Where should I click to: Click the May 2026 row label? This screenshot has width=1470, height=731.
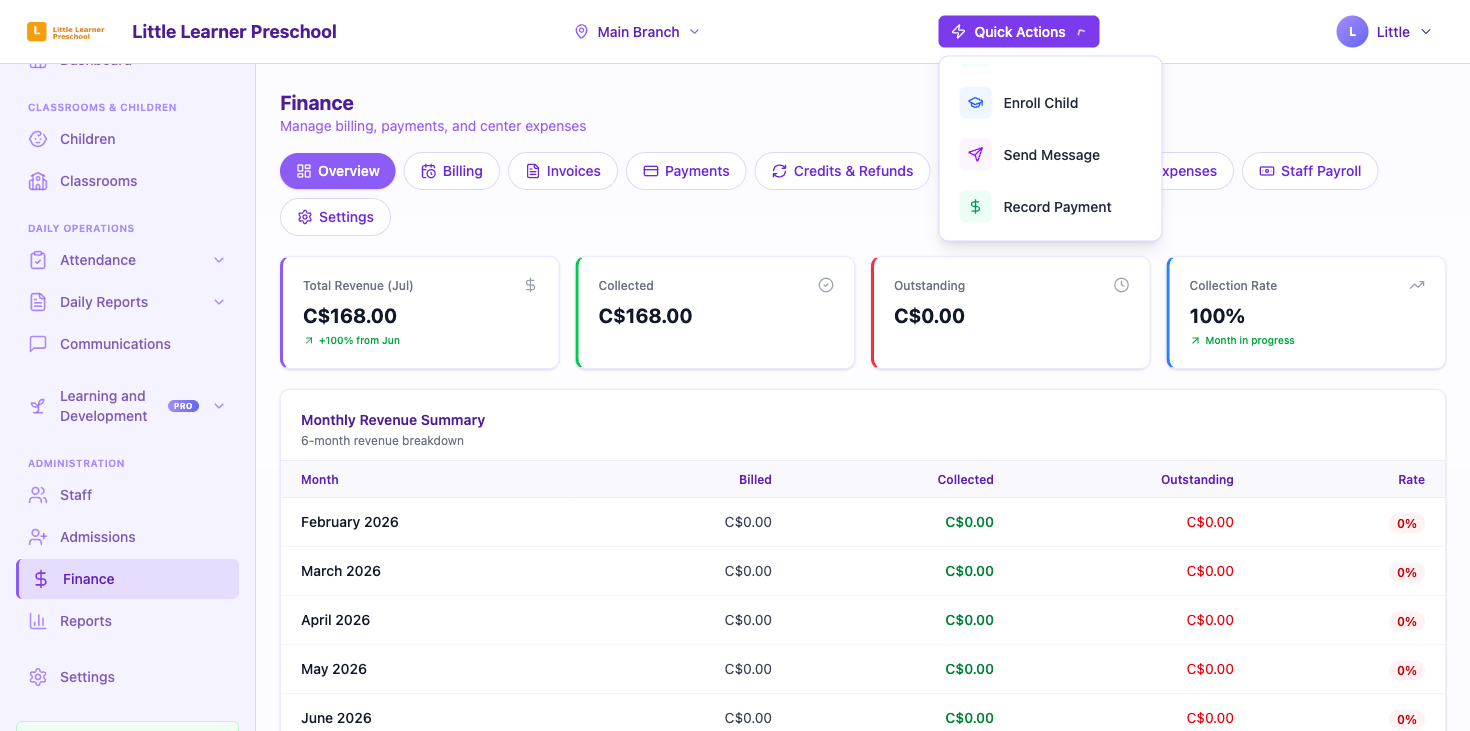[x=334, y=669]
